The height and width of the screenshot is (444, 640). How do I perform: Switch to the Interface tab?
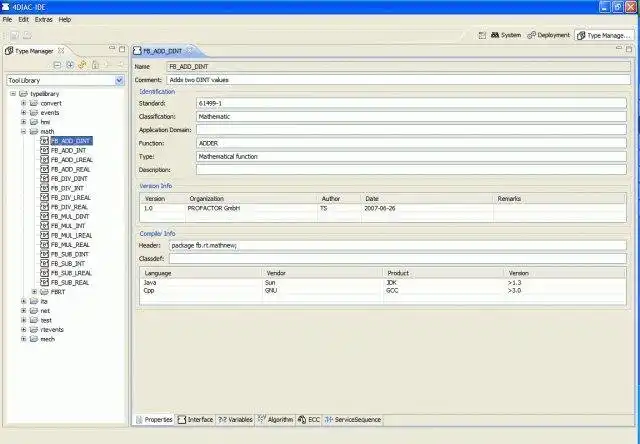click(x=196, y=420)
